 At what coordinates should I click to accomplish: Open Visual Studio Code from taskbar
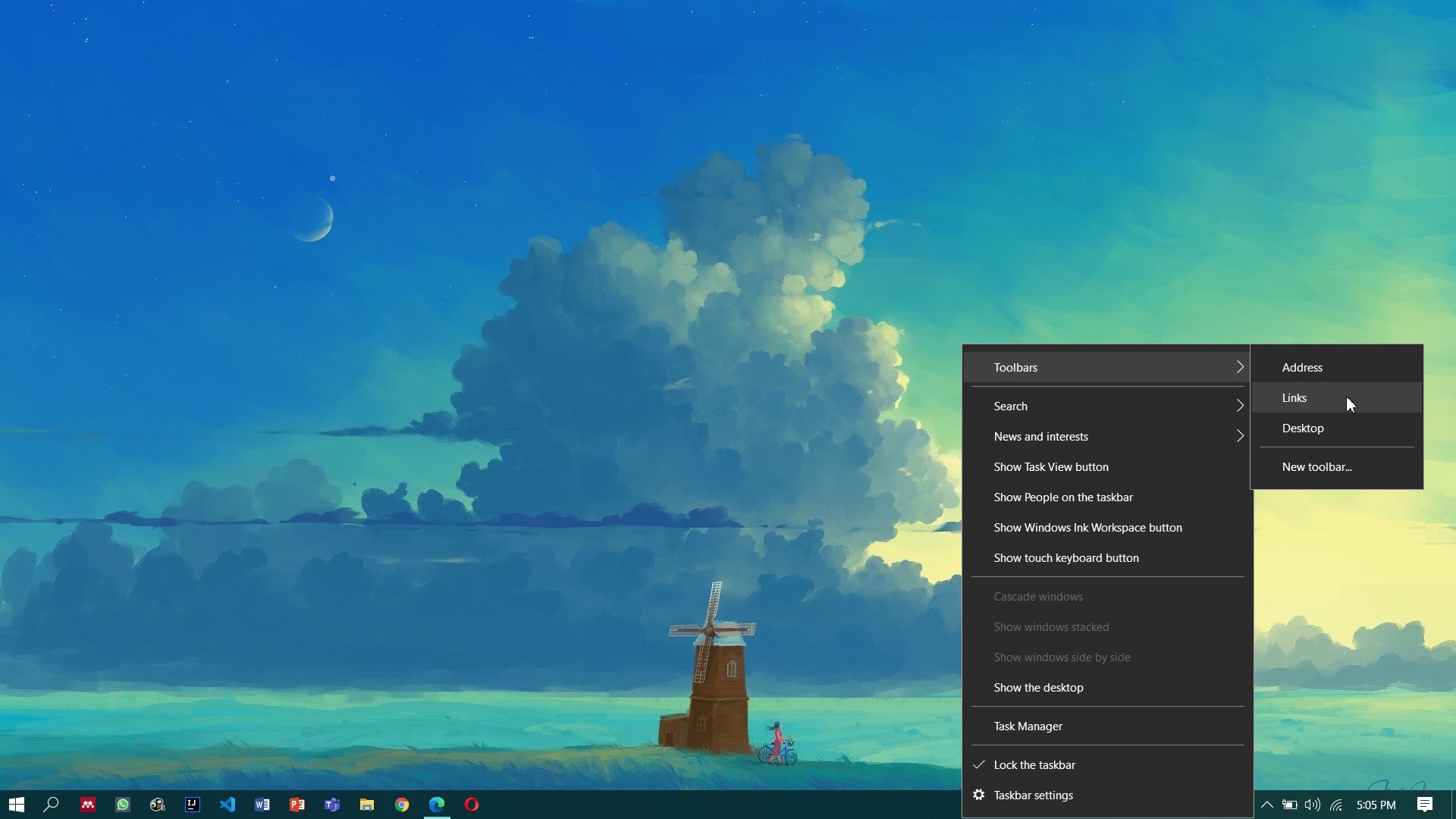click(227, 805)
